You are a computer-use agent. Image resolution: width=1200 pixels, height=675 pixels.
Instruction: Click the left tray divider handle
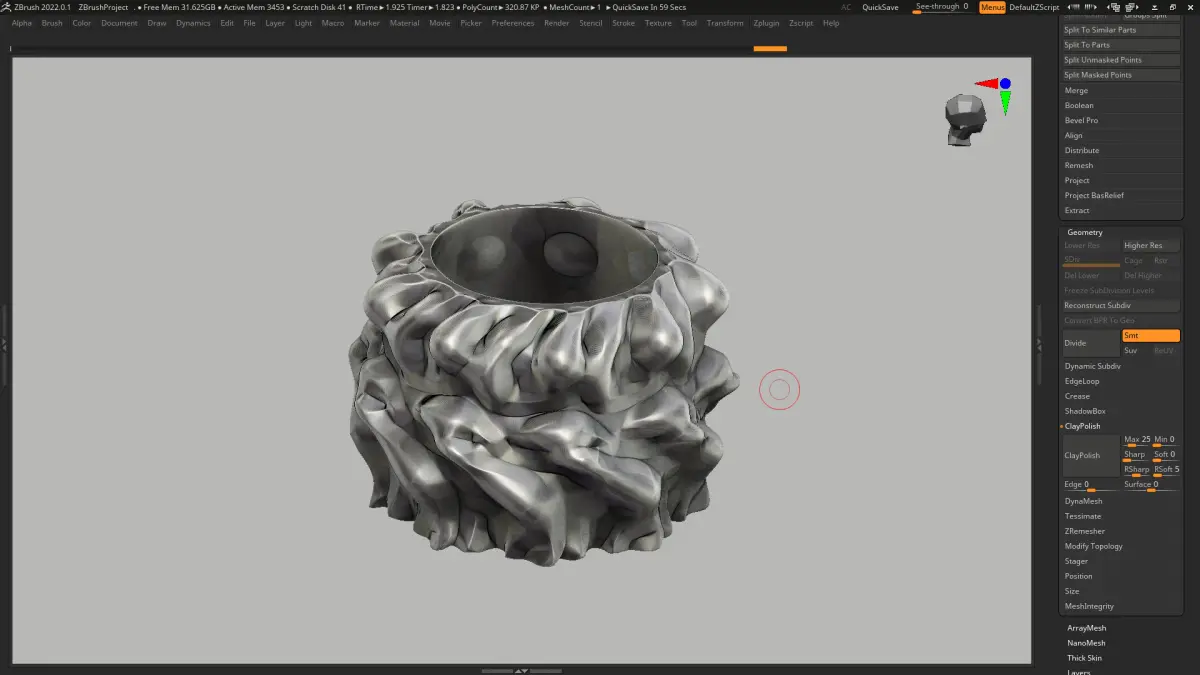[x=4, y=343]
